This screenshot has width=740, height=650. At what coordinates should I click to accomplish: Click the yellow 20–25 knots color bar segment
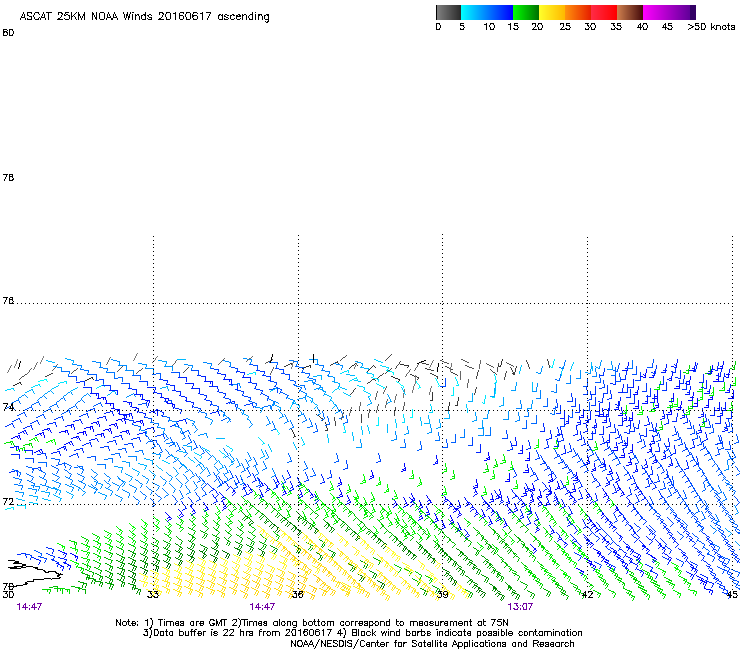pyautogui.click(x=552, y=12)
